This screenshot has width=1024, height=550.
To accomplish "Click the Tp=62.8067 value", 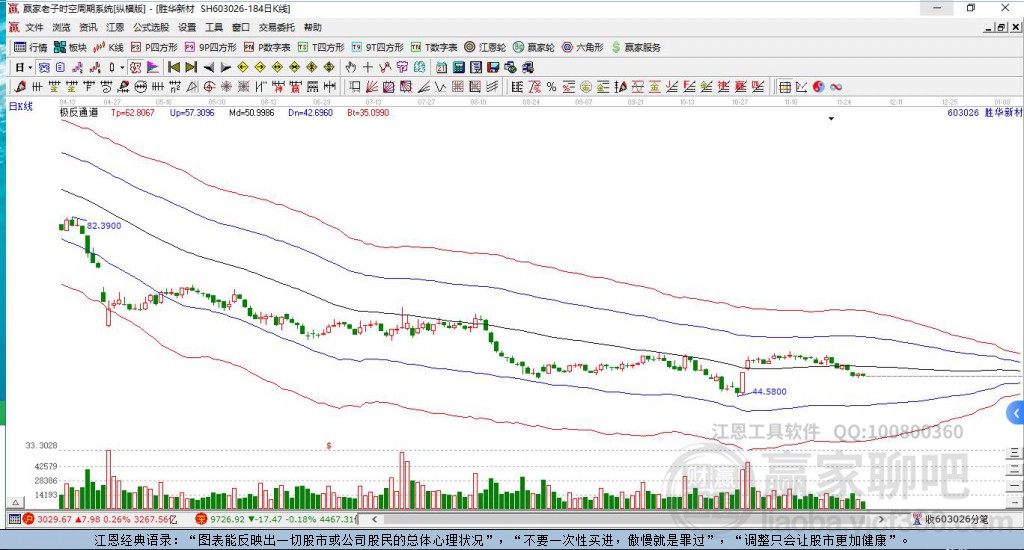I will point(133,112).
